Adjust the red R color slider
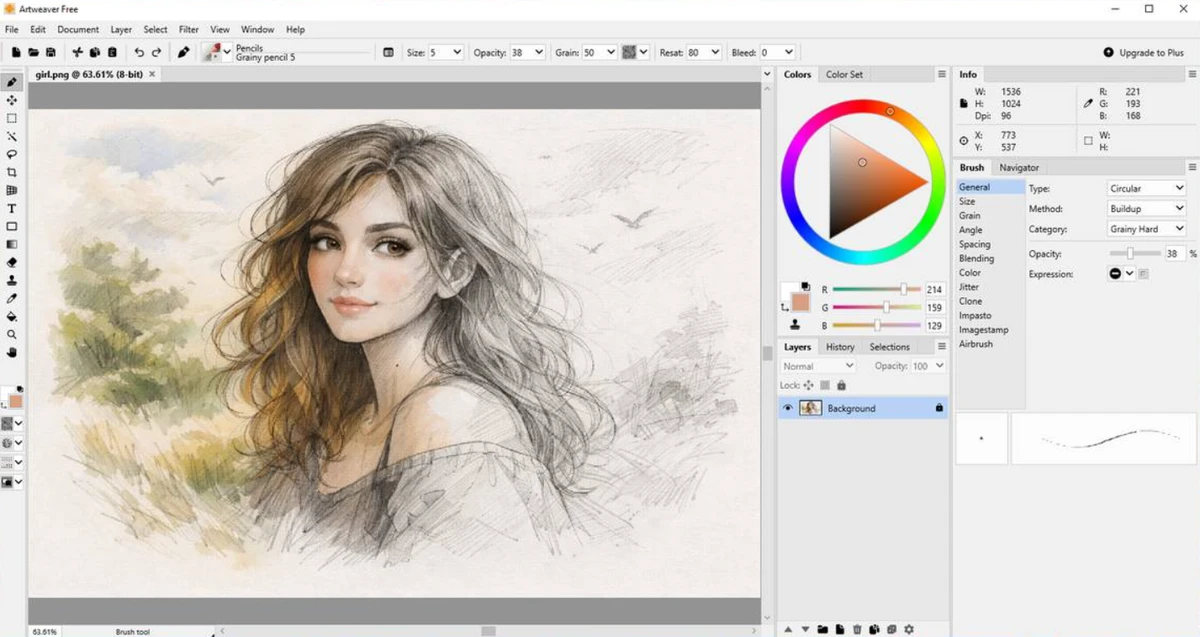1200x637 pixels. point(877,289)
